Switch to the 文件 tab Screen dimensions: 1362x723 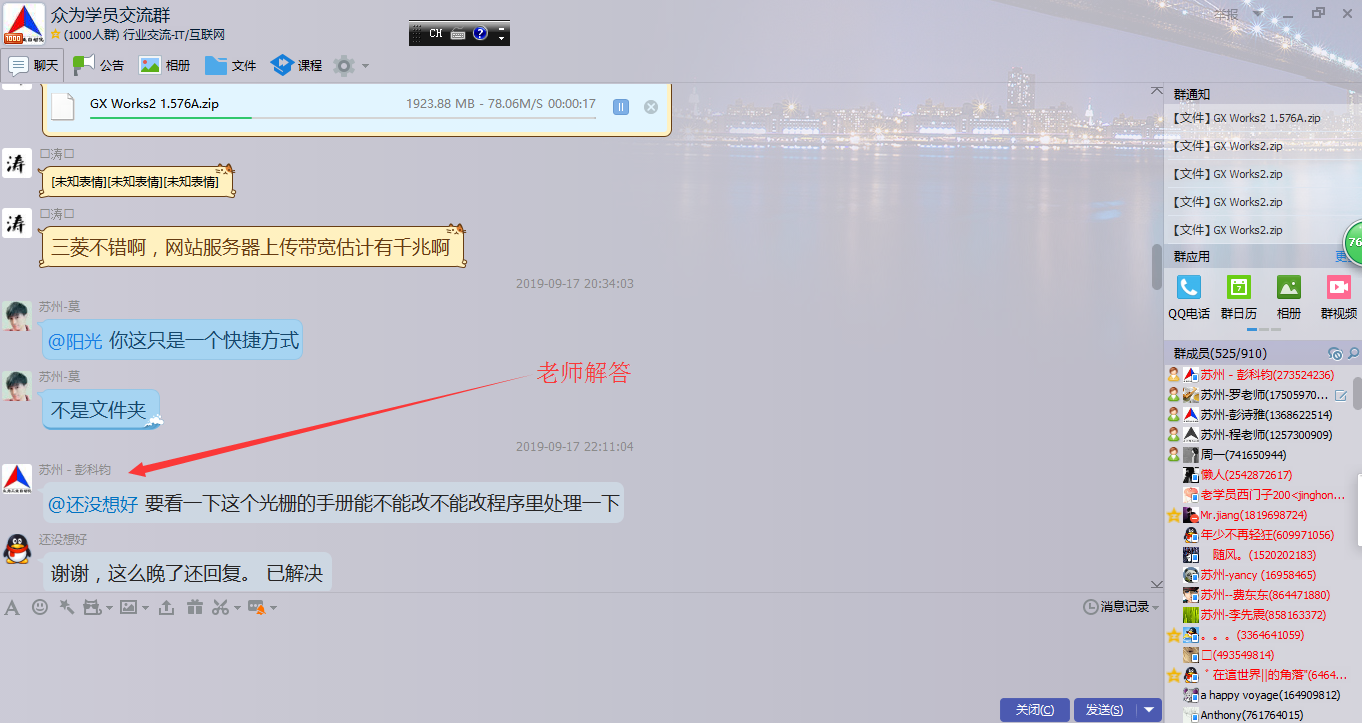point(231,65)
